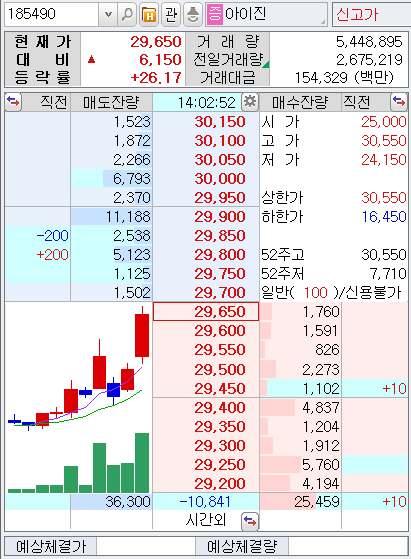411x559 pixels.
Task: Click the pink 종 badge before 아이진
Action: point(215,15)
